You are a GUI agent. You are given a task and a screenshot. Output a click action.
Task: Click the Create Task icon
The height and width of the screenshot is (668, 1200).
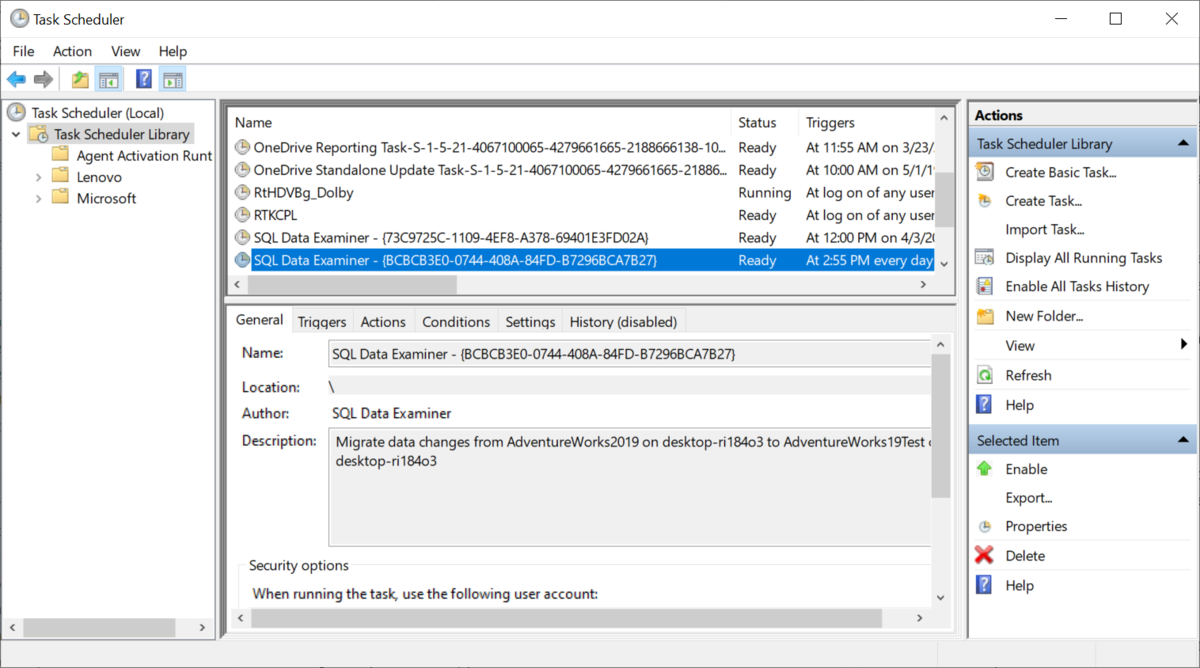(x=985, y=200)
